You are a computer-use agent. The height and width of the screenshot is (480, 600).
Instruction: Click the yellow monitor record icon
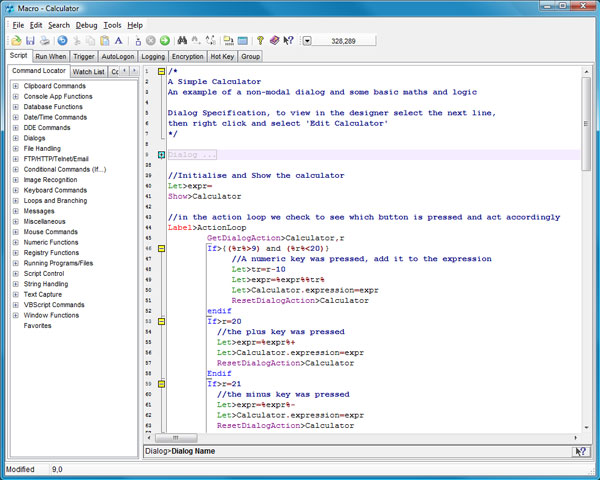click(228, 41)
